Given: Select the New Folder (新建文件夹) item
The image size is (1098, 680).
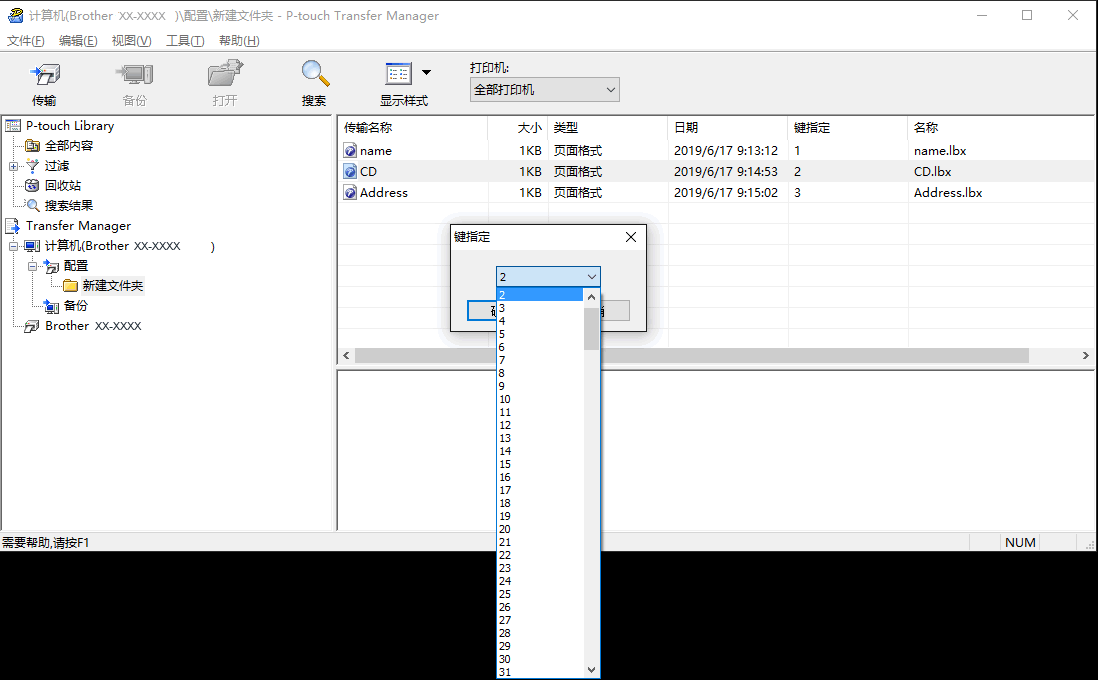Looking at the screenshot, I should [113, 286].
